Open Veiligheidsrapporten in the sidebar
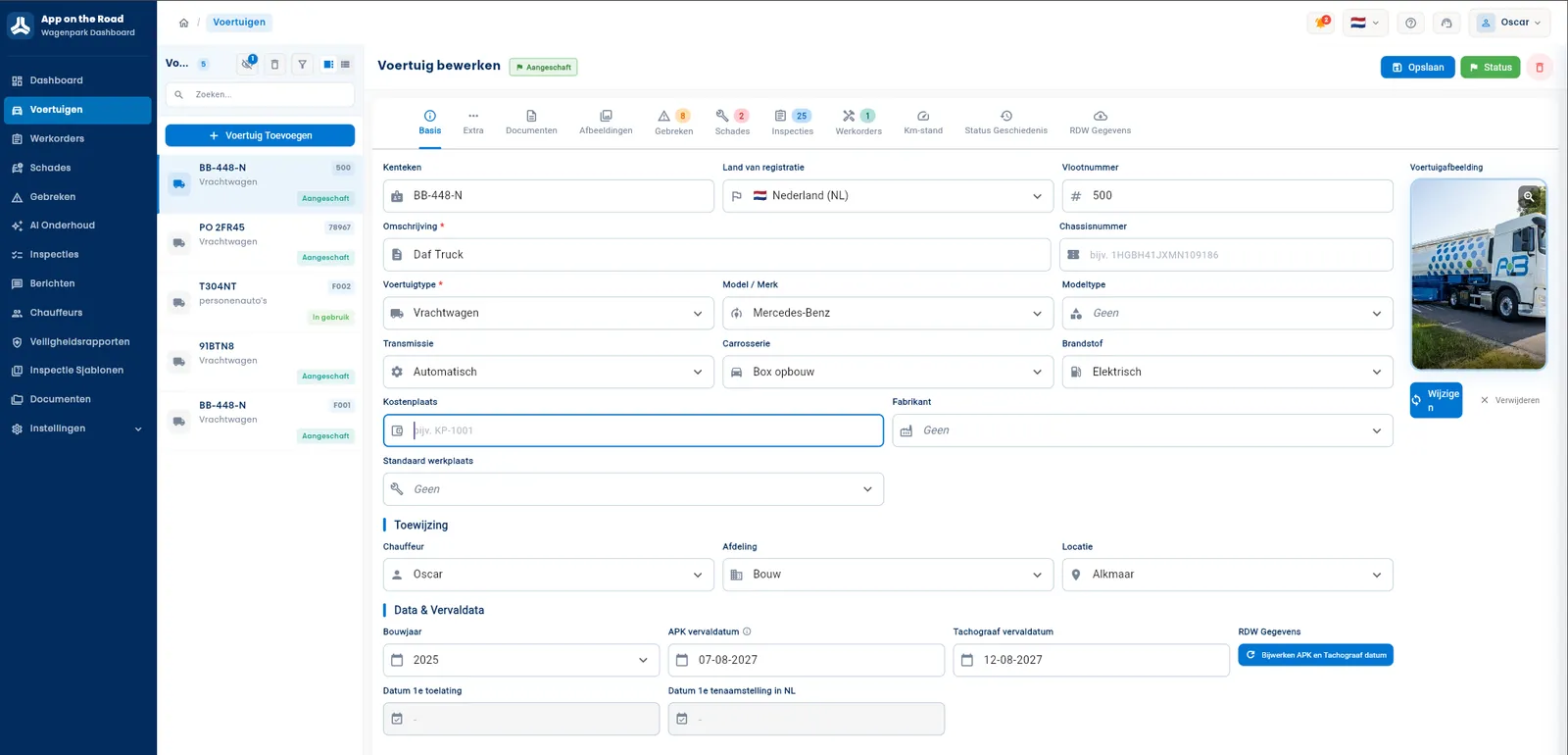Image resolution: width=1568 pixels, height=755 pixels. 77,342
